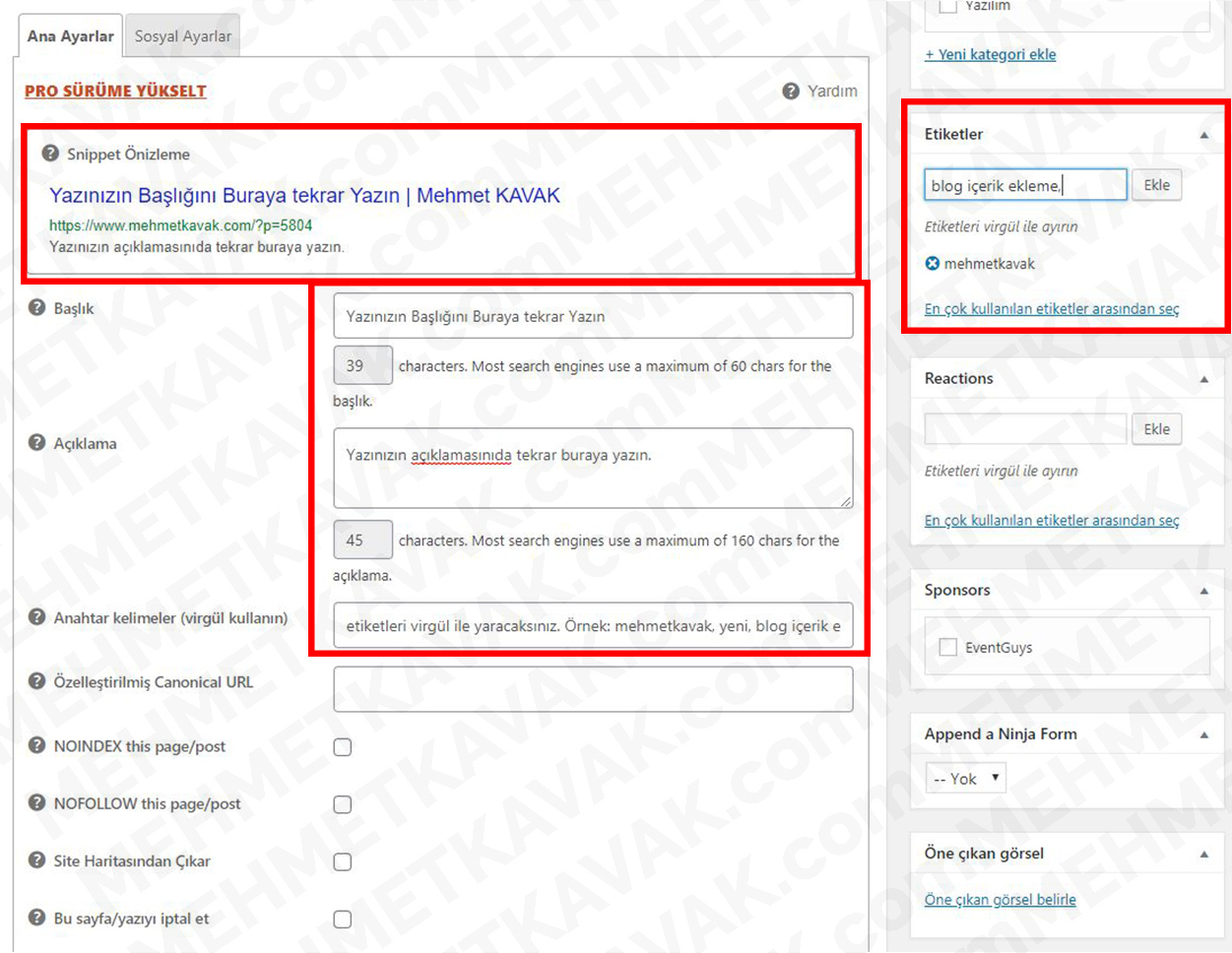Switch to Sosyal Ayarlar tab
The image size is (1232, 953).
183,36
